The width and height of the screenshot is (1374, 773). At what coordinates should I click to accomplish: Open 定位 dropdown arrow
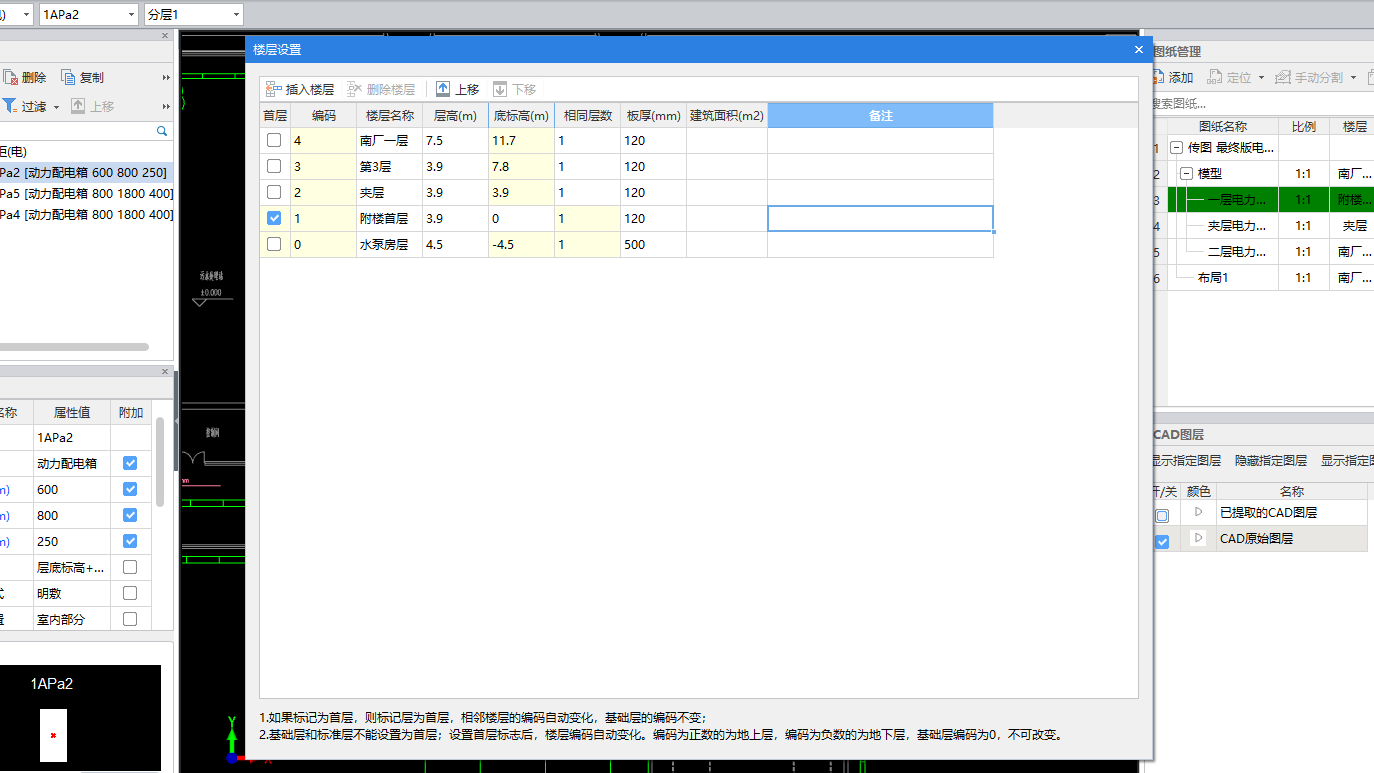pyautogui.click(x=1261, y=78)
